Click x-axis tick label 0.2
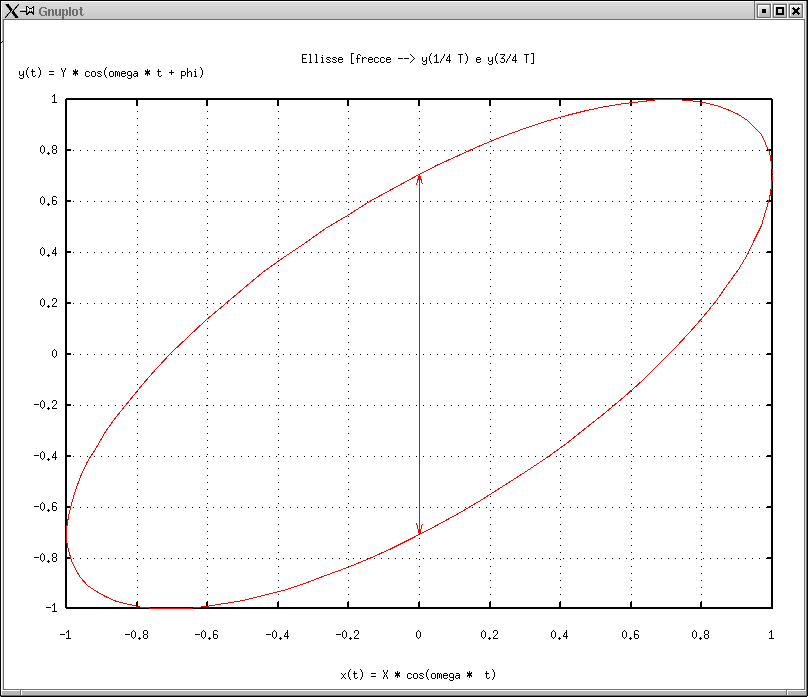 [x=490, y=635]
